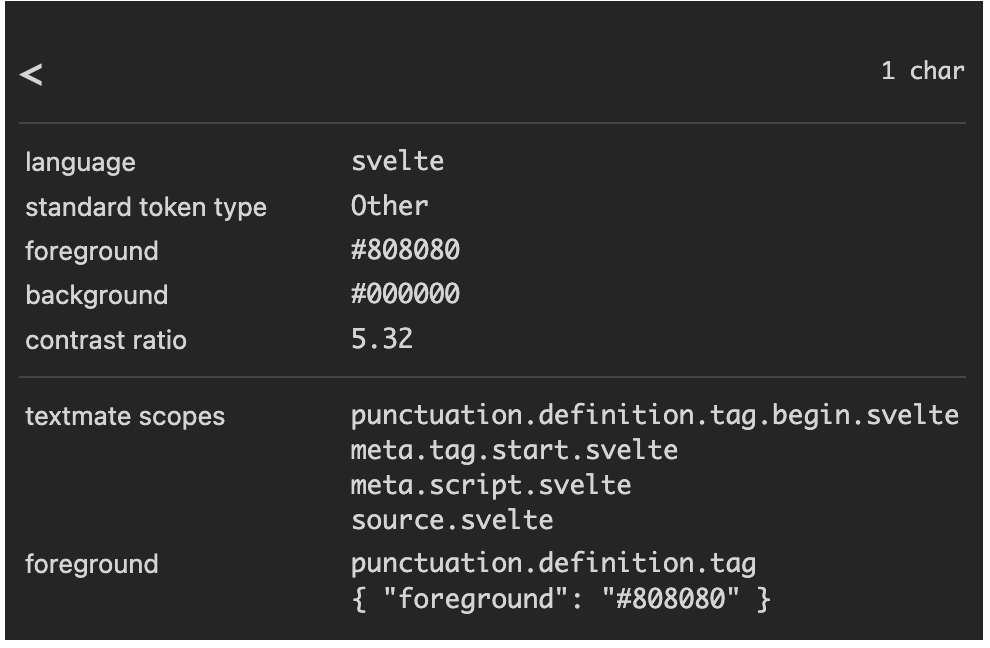Click the '{ "foreground": "#808080" }' rule setting

561,599
